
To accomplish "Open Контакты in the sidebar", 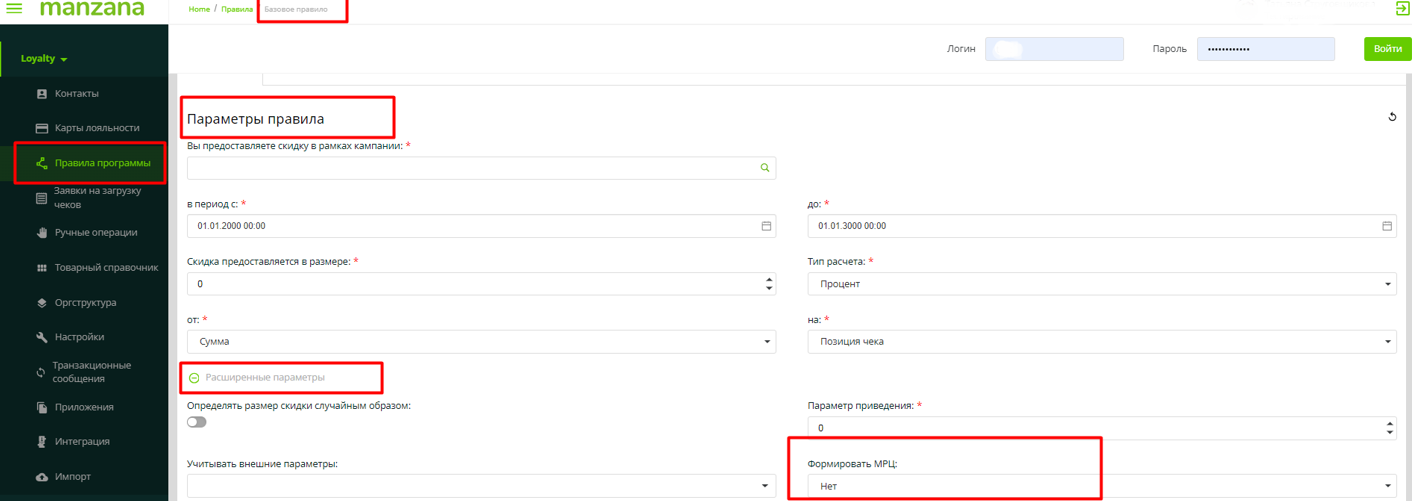I will [x=76, y=94].
